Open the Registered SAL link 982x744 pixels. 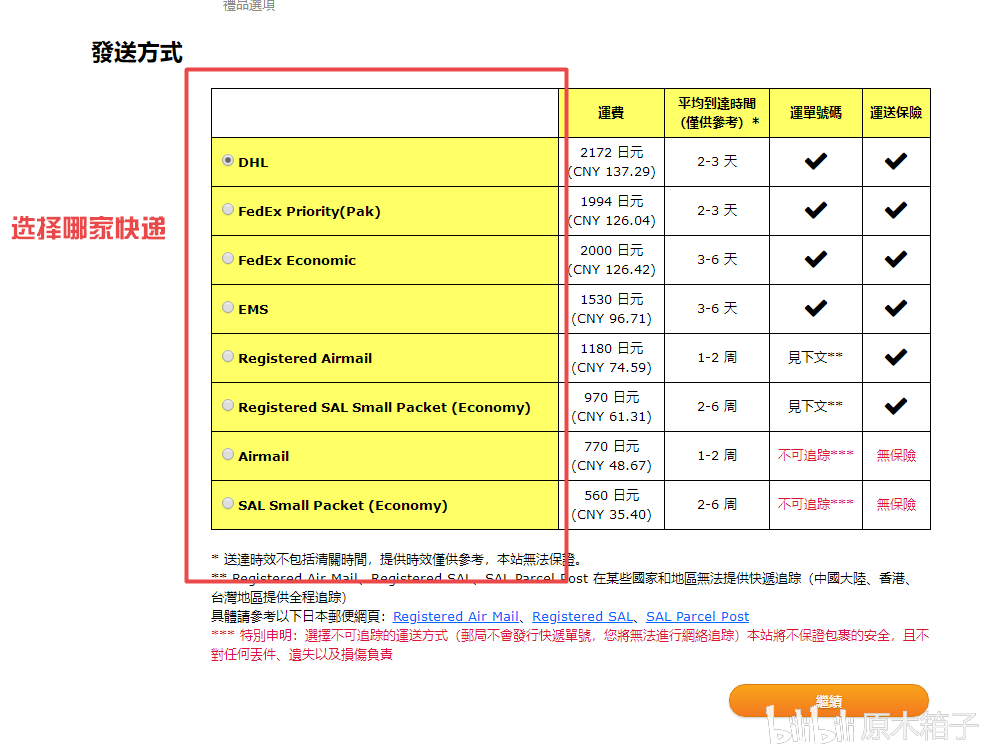(582, 616)
